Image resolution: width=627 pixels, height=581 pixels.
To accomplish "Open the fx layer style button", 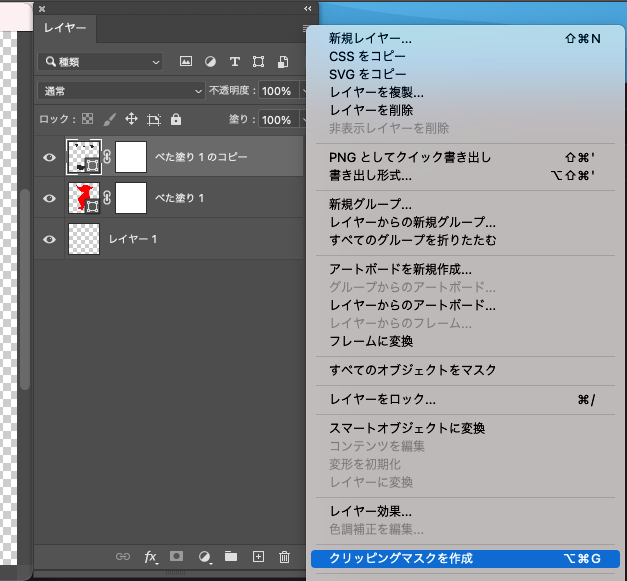I will [x=152, y=557].
